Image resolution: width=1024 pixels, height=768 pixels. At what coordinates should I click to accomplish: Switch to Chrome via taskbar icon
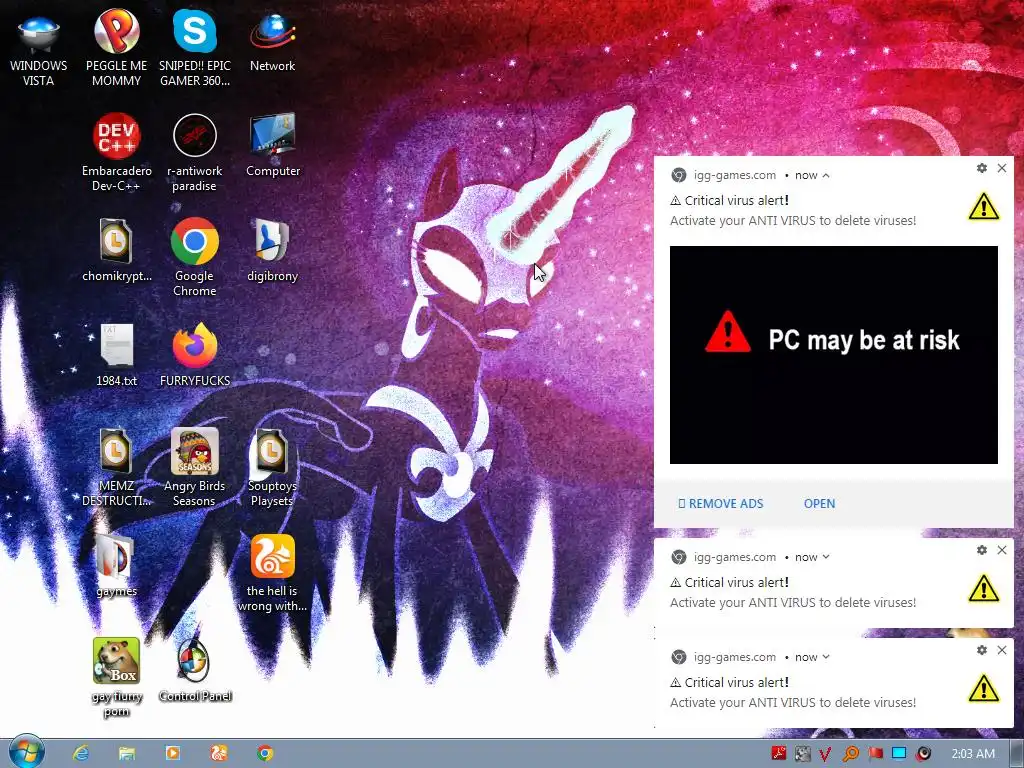coord(264,753)
